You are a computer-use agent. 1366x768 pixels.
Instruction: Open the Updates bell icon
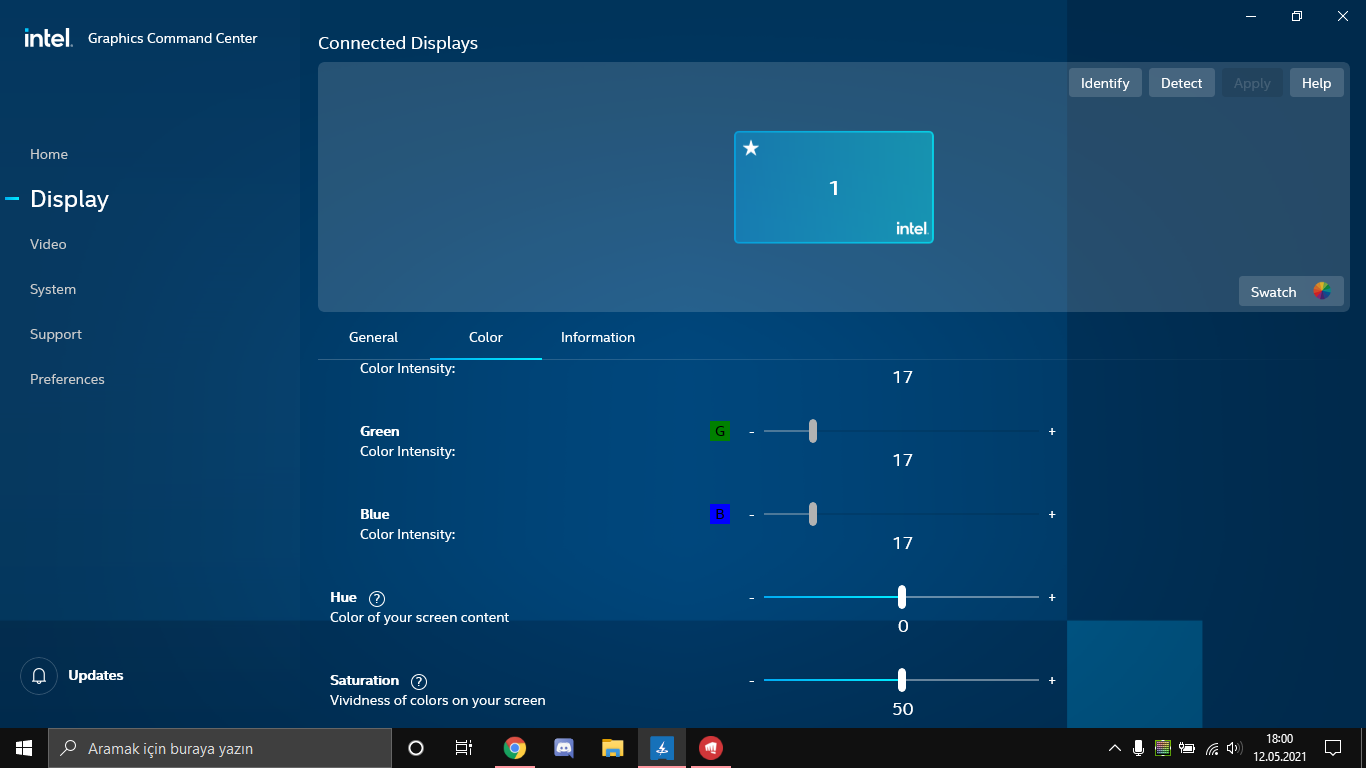tap(39, 676)
